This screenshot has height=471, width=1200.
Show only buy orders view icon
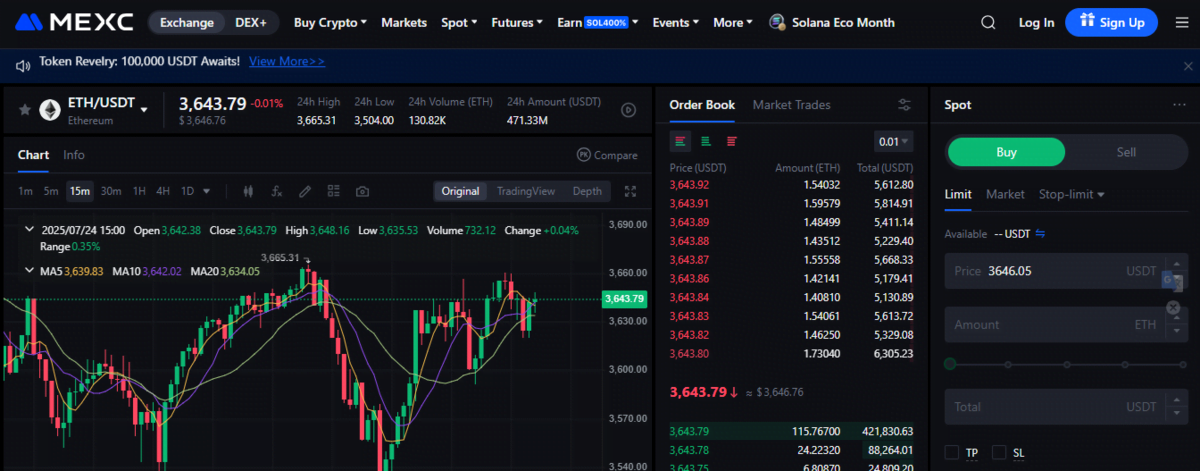(706, 141)
